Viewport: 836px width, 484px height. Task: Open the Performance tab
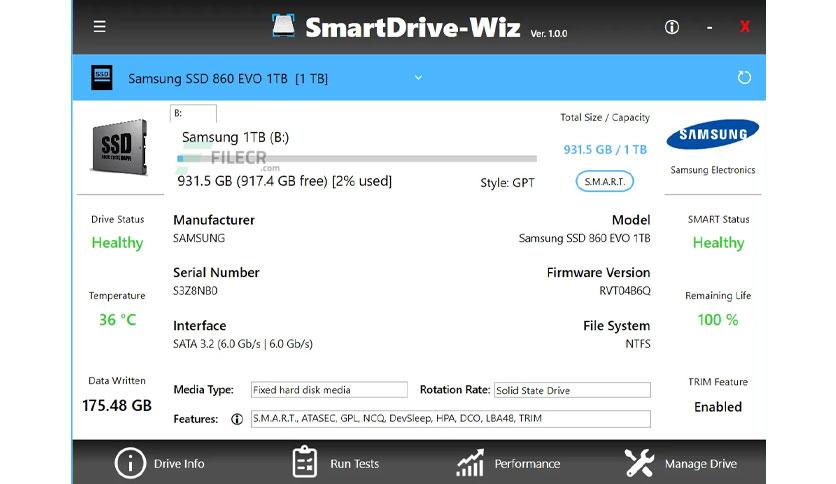(527, 464)
